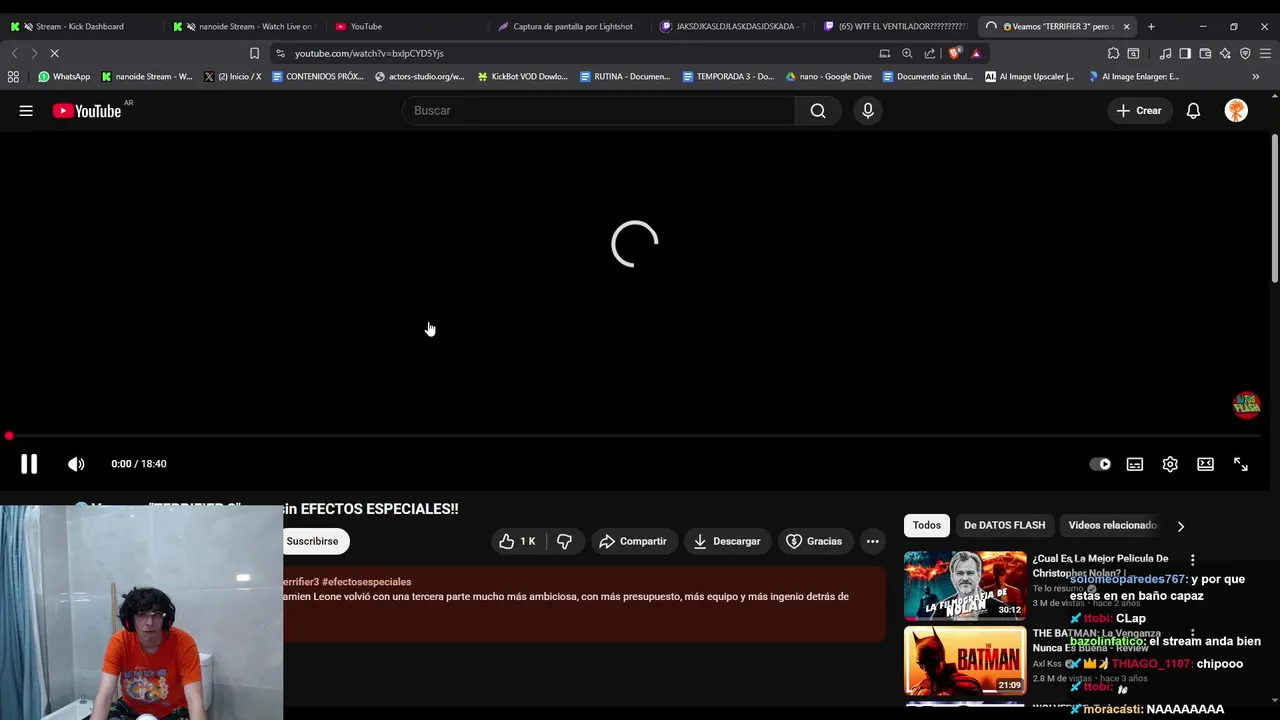Toggle subtitles in the player

[x=1135, y=464]
